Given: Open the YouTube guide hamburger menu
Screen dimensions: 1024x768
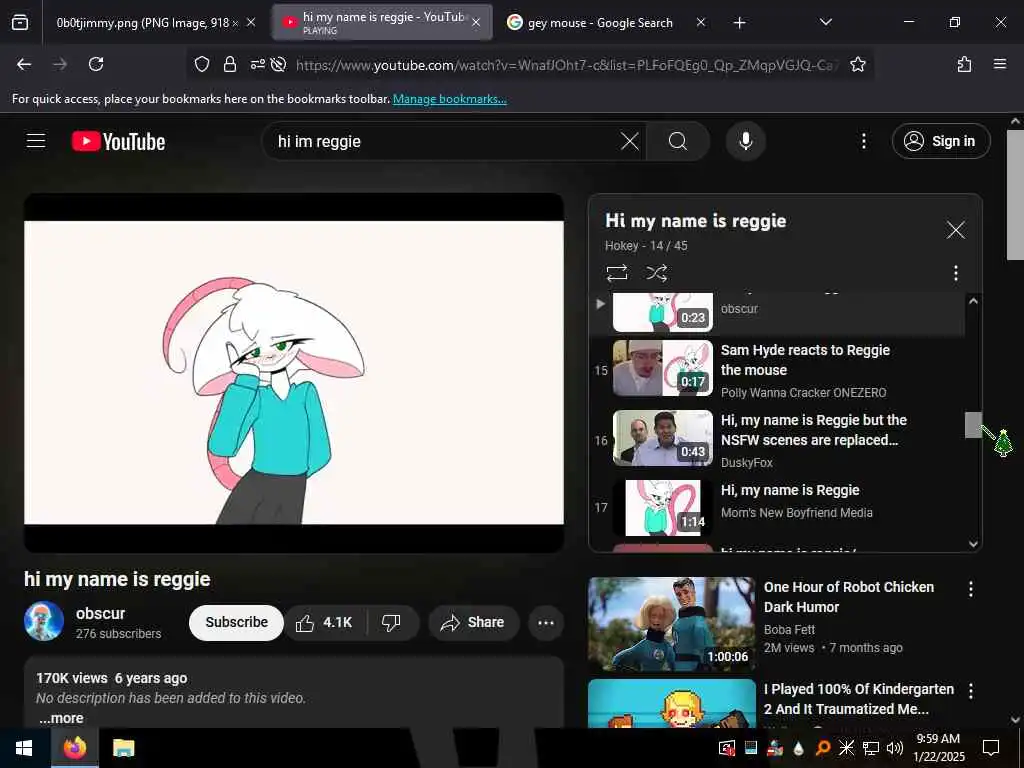Looking at the screenshot, I should coord(36,141).
